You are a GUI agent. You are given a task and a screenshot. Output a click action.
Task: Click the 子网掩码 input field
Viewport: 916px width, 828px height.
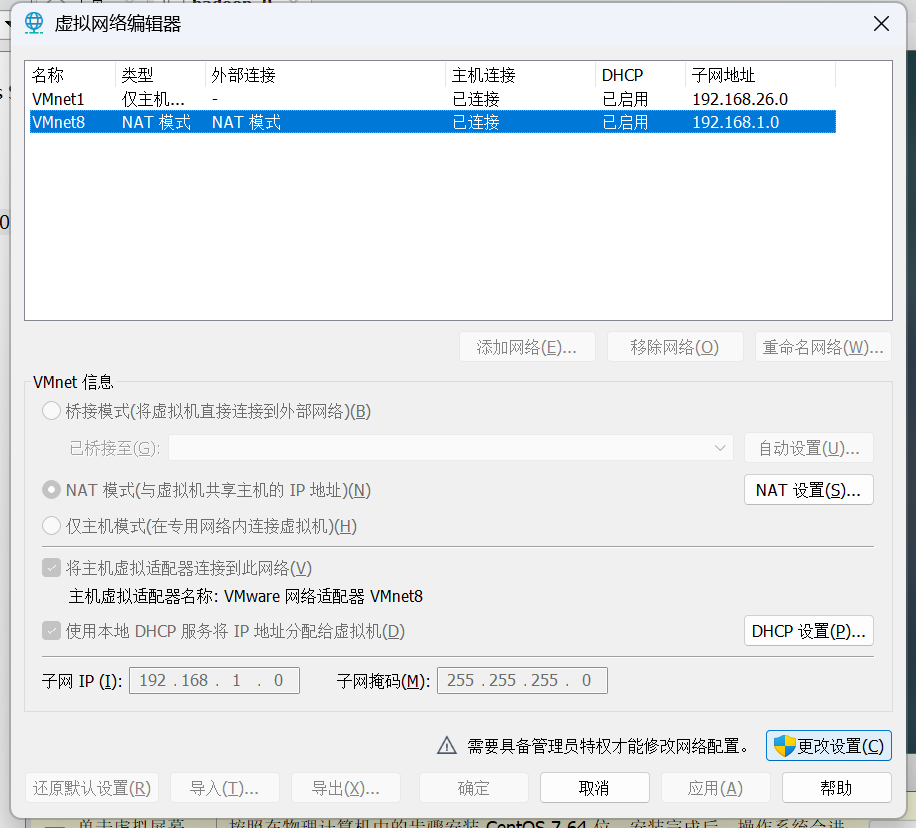(521, 681)
